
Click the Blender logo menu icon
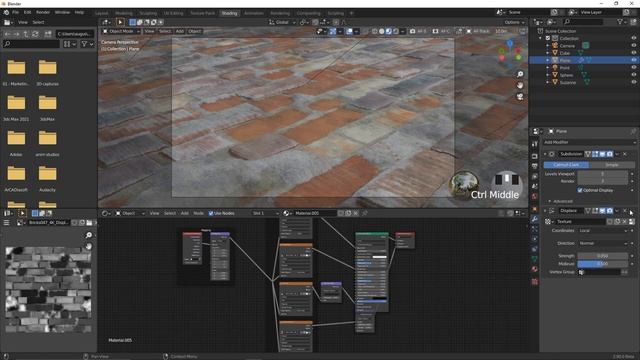(x=6, y=13)
